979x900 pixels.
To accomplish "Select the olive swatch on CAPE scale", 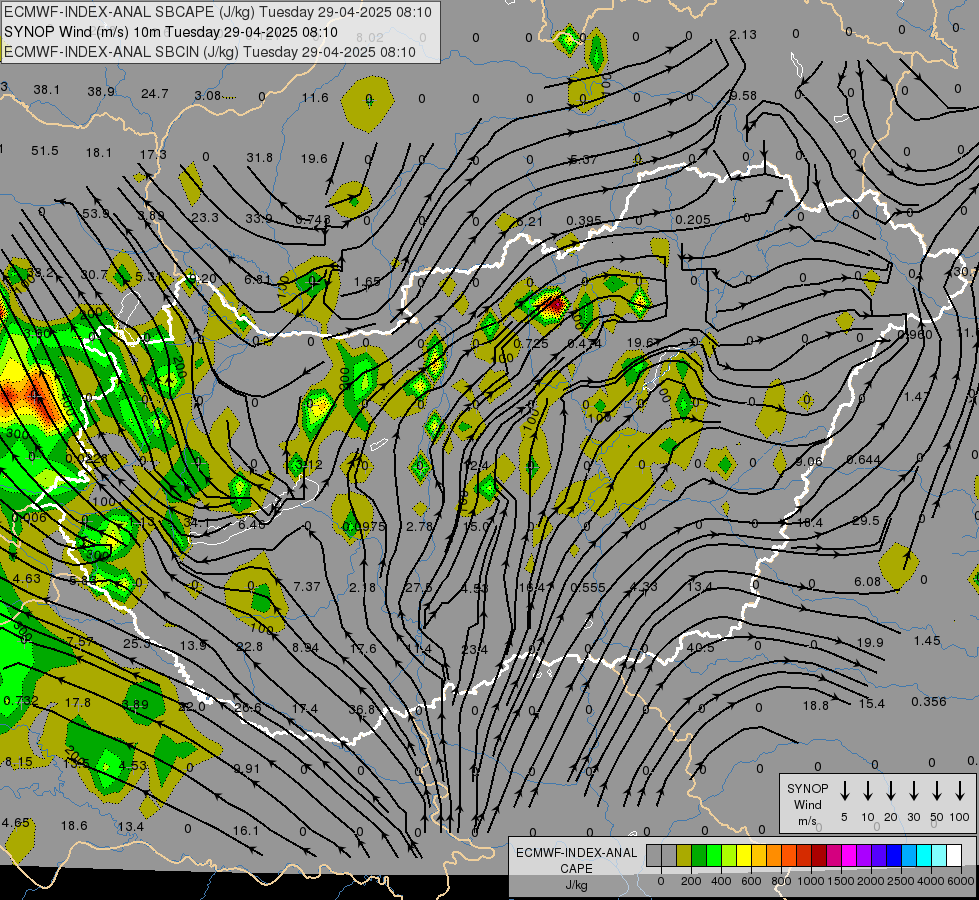I will (684, 856).
